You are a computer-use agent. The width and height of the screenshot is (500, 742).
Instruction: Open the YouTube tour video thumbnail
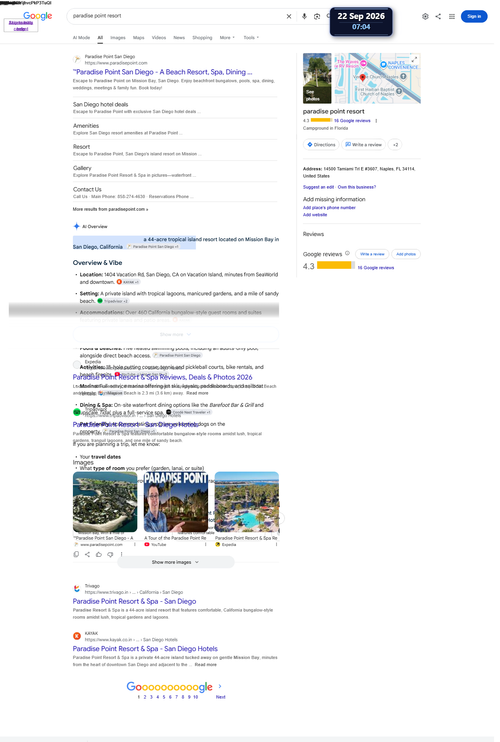[175, 502]
